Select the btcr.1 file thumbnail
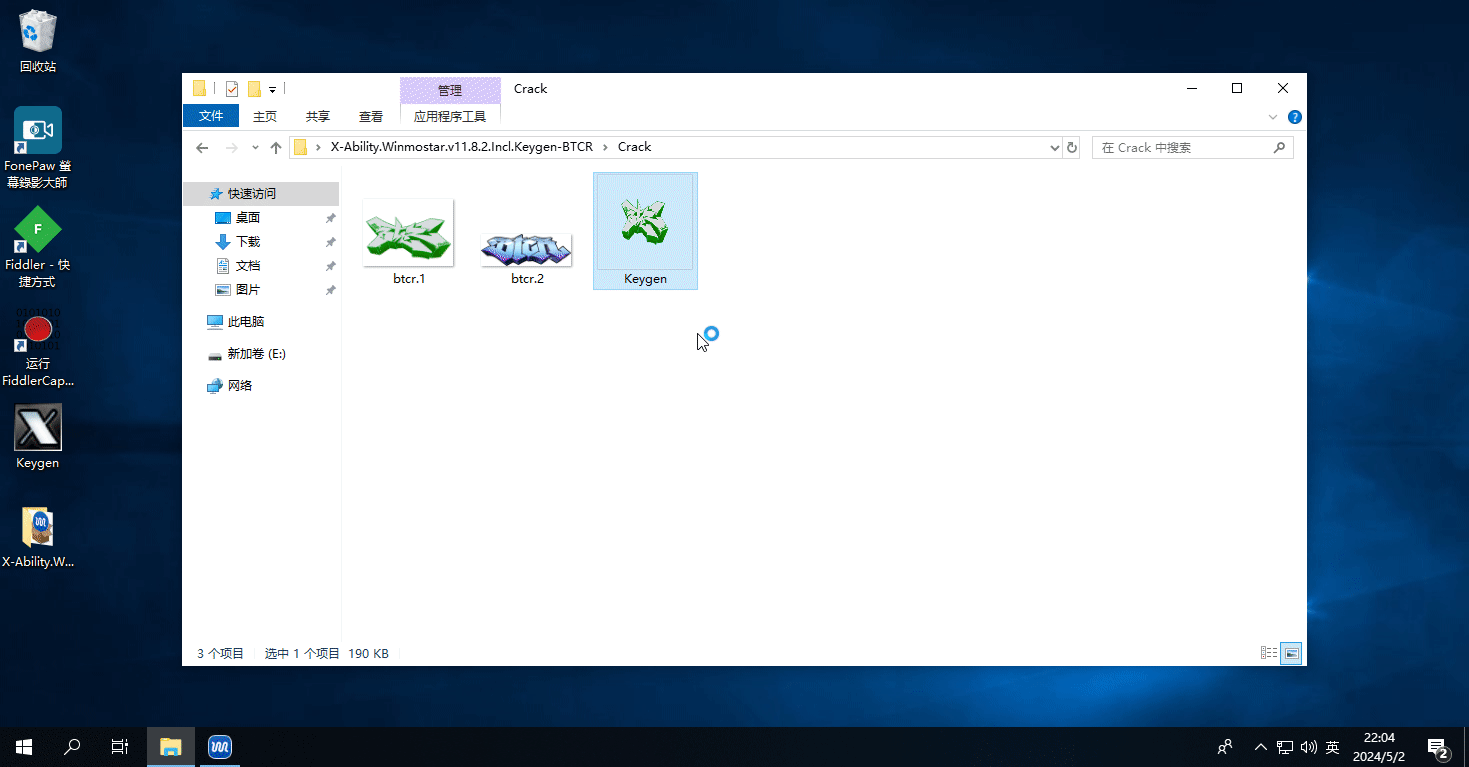The width and height of the screenshot is (1469, 767). click(408, 233)
